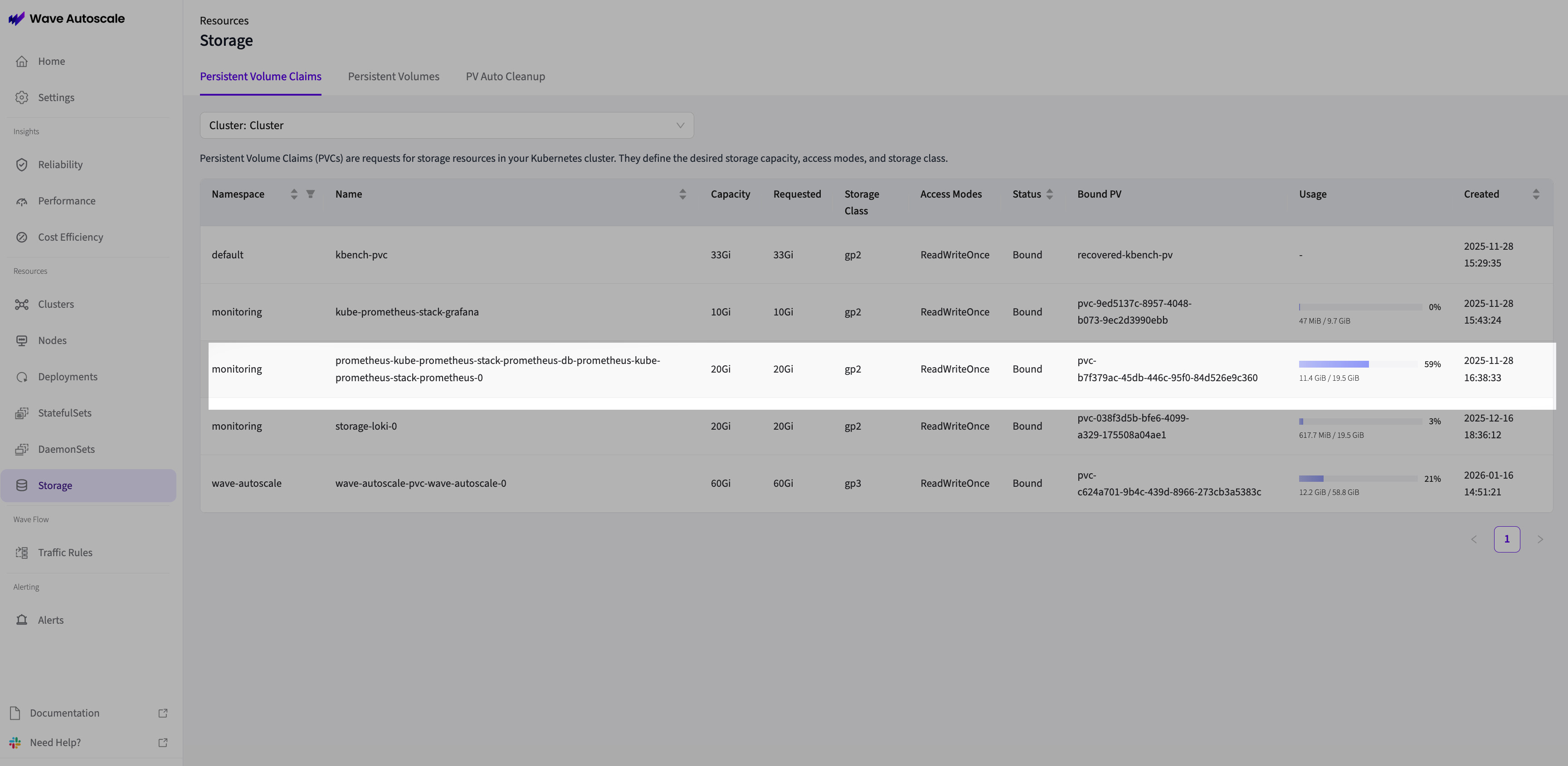Open the Settings menu item
The image size is (1568, 766).
pyautogui.click(x=88, y=97)
